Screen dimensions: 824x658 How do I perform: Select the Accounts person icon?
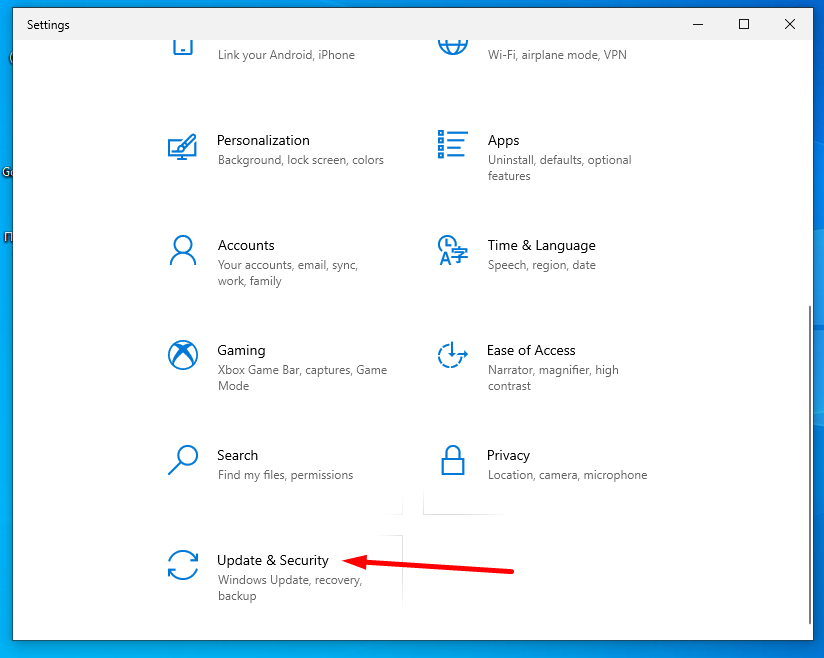183,250
